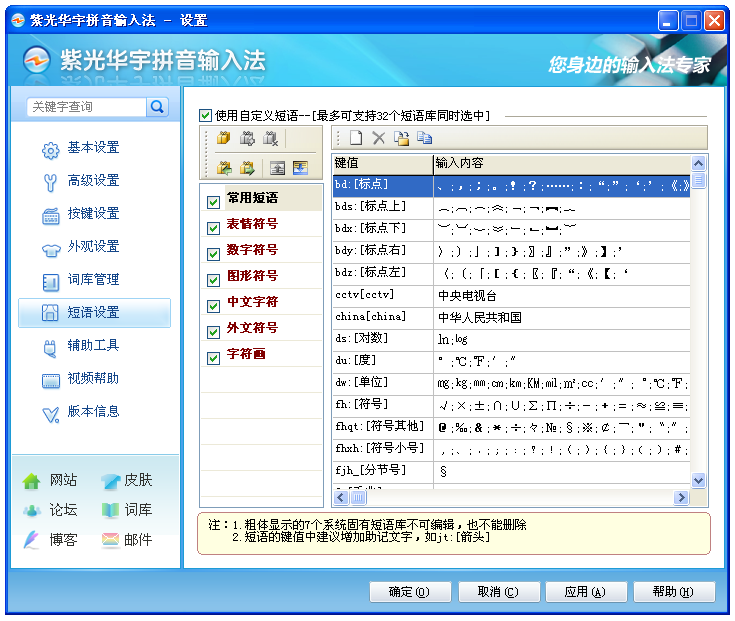The image size is (735, 621).
Task: Click the 词库管理 book icon
Action: coord(51,283)
